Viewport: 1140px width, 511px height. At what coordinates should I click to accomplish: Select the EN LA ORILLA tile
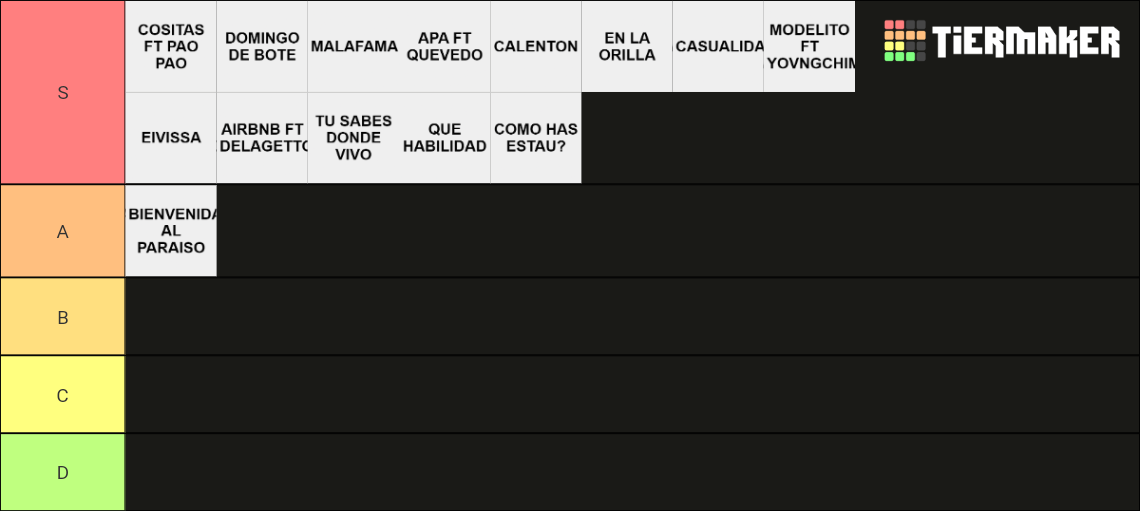[x=627, y=47]
